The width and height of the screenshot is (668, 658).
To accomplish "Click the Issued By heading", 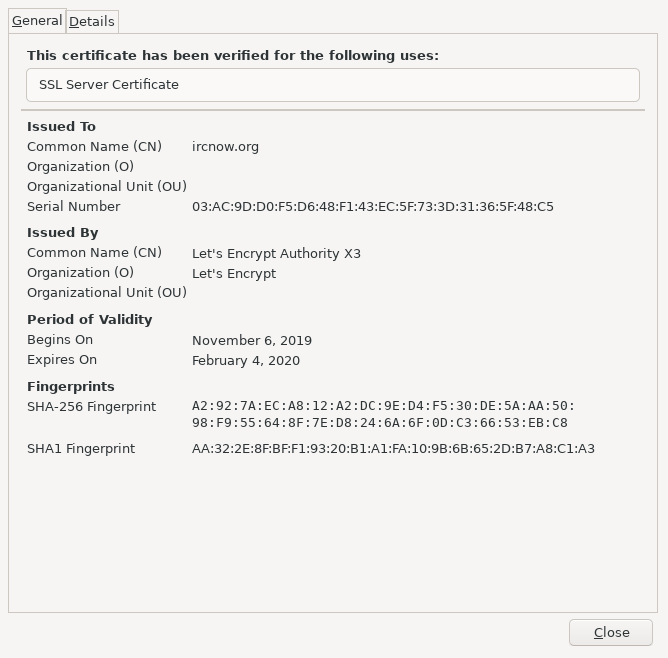I will (x=63, y=233).
